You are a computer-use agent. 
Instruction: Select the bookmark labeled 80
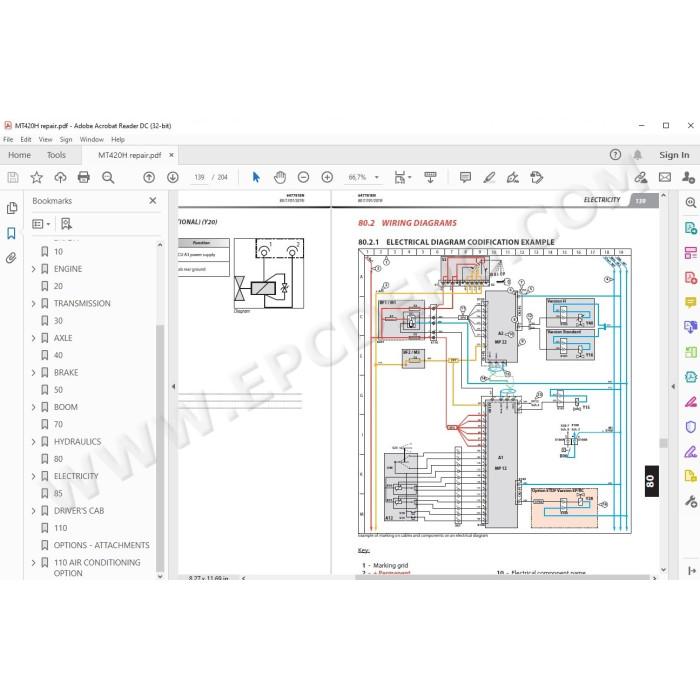58,459
